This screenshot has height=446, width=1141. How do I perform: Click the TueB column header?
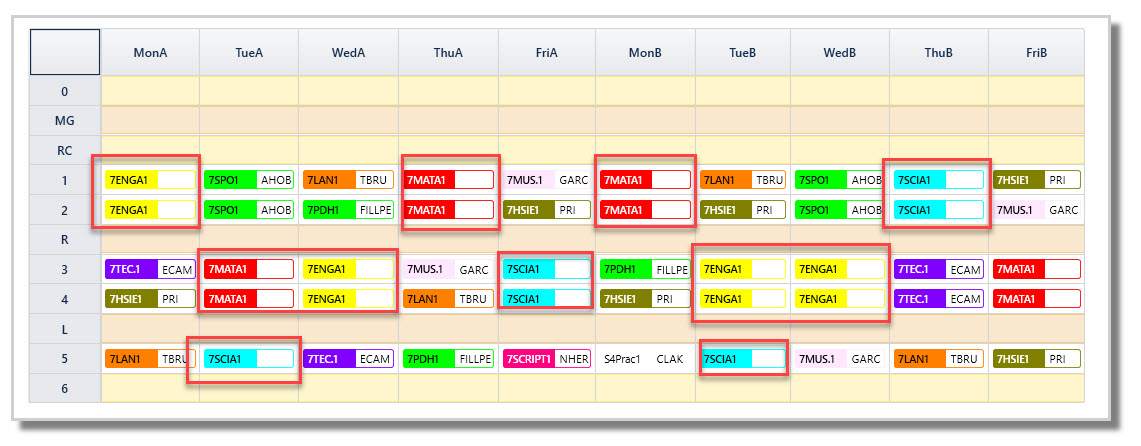[742, 52]
